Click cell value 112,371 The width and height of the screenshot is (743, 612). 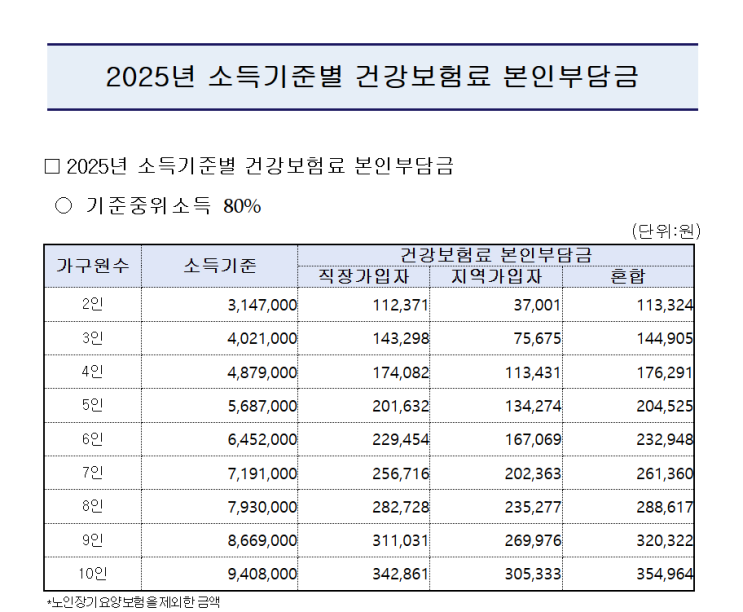click(400, 305)
